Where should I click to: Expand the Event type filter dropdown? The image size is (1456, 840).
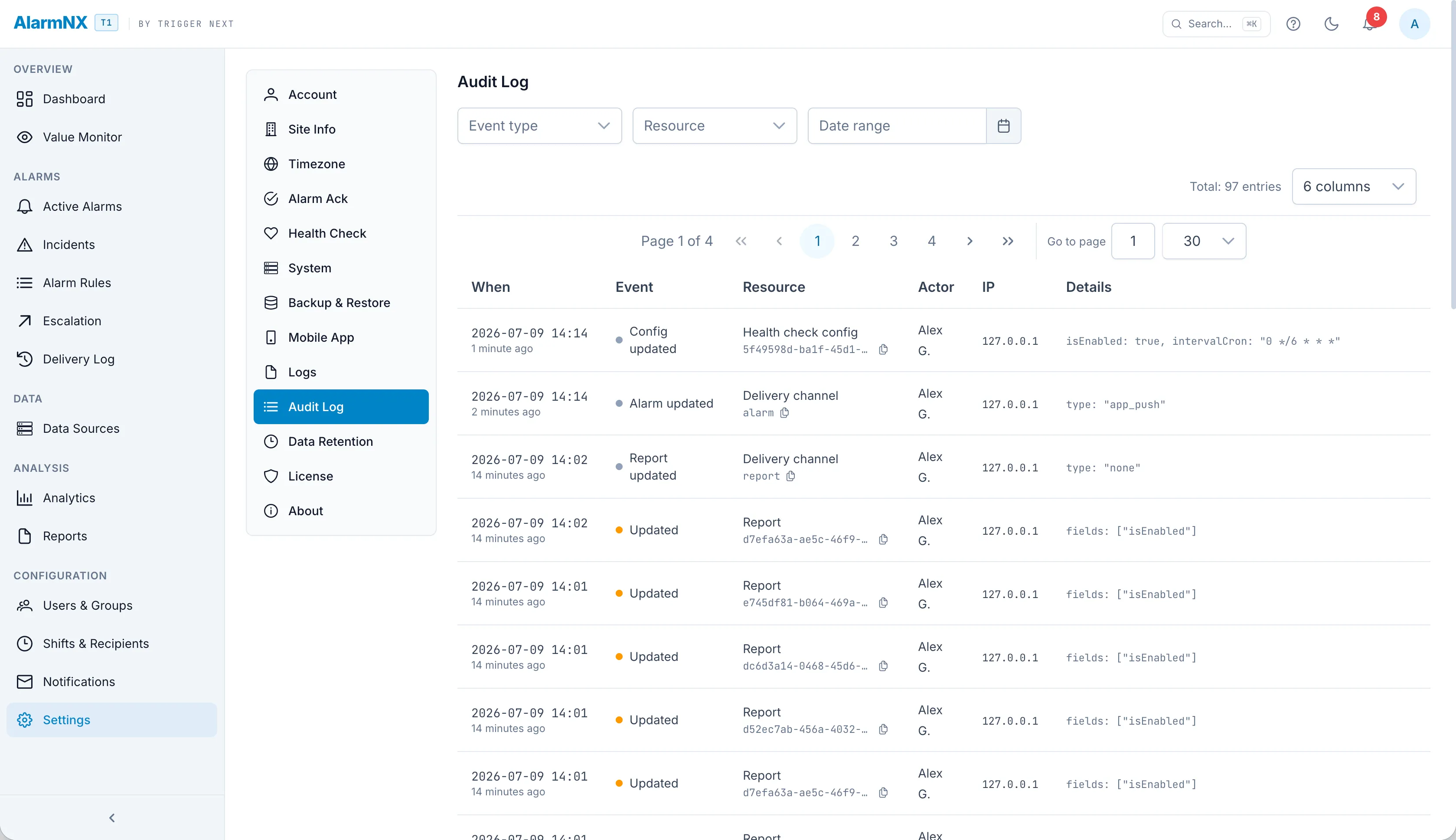coord(539,126)
